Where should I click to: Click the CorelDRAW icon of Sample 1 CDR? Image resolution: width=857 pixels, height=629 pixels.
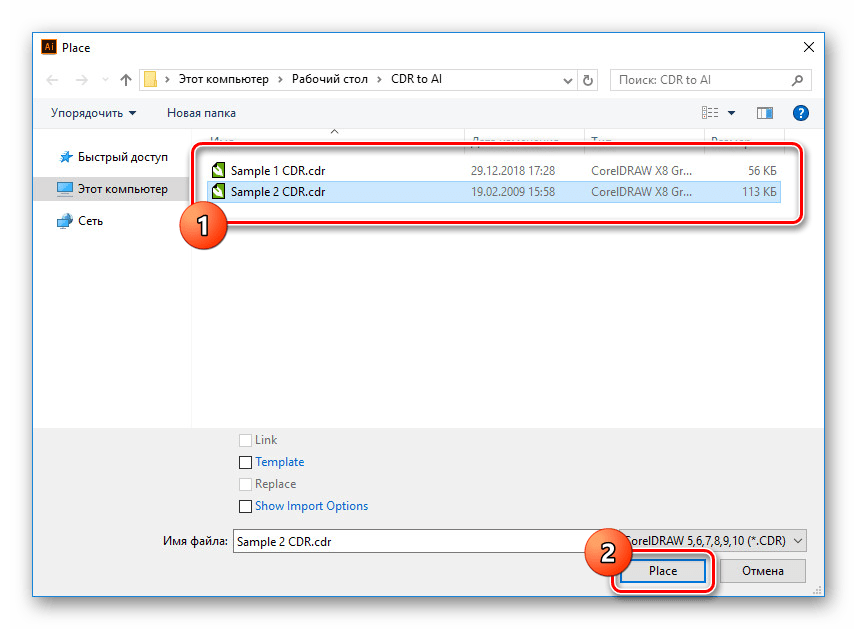[218, 171]
